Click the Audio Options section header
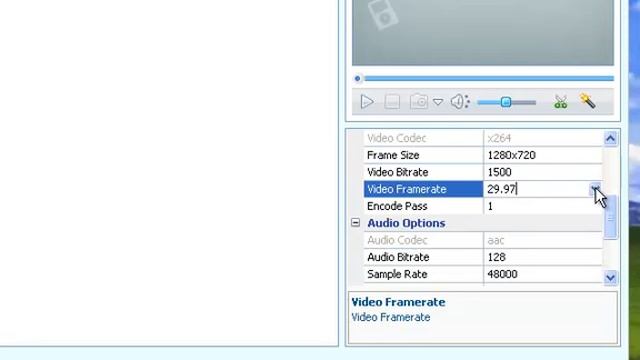640x360 pixels. click(406, 223)
